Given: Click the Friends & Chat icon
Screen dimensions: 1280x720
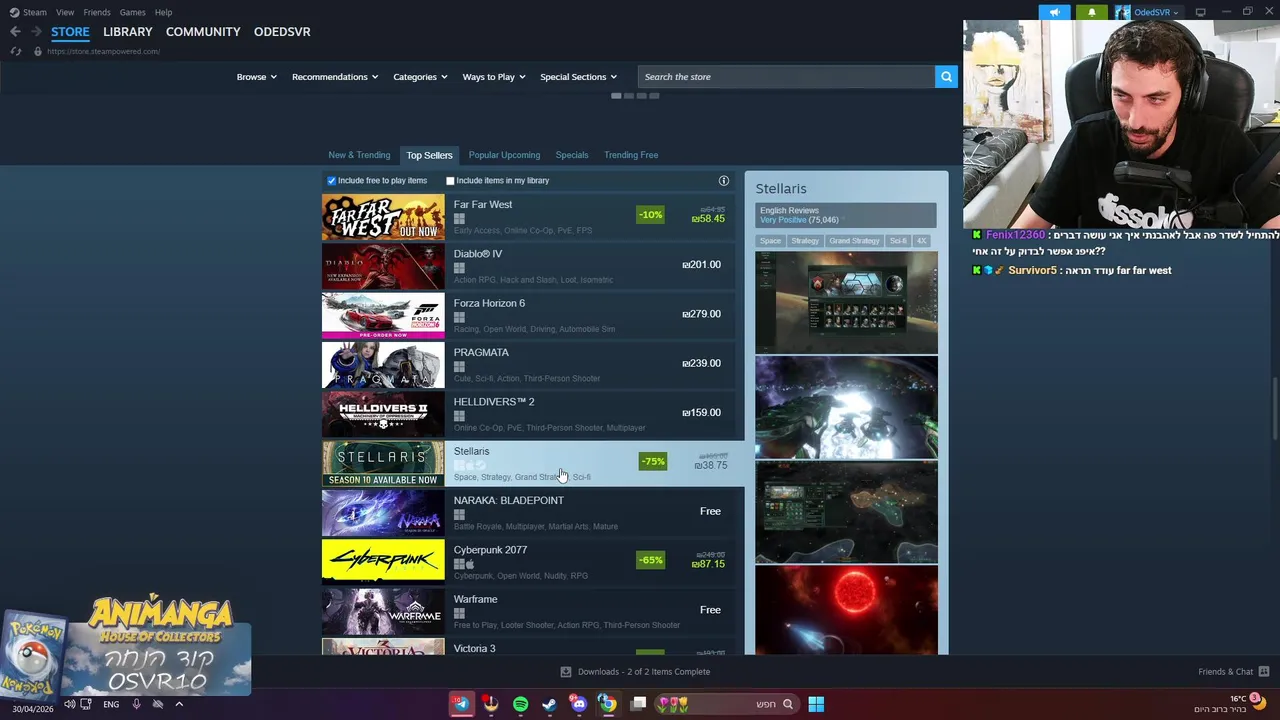Looking at the screenshot, I should pyautogui.click(x=1264, y=672).
